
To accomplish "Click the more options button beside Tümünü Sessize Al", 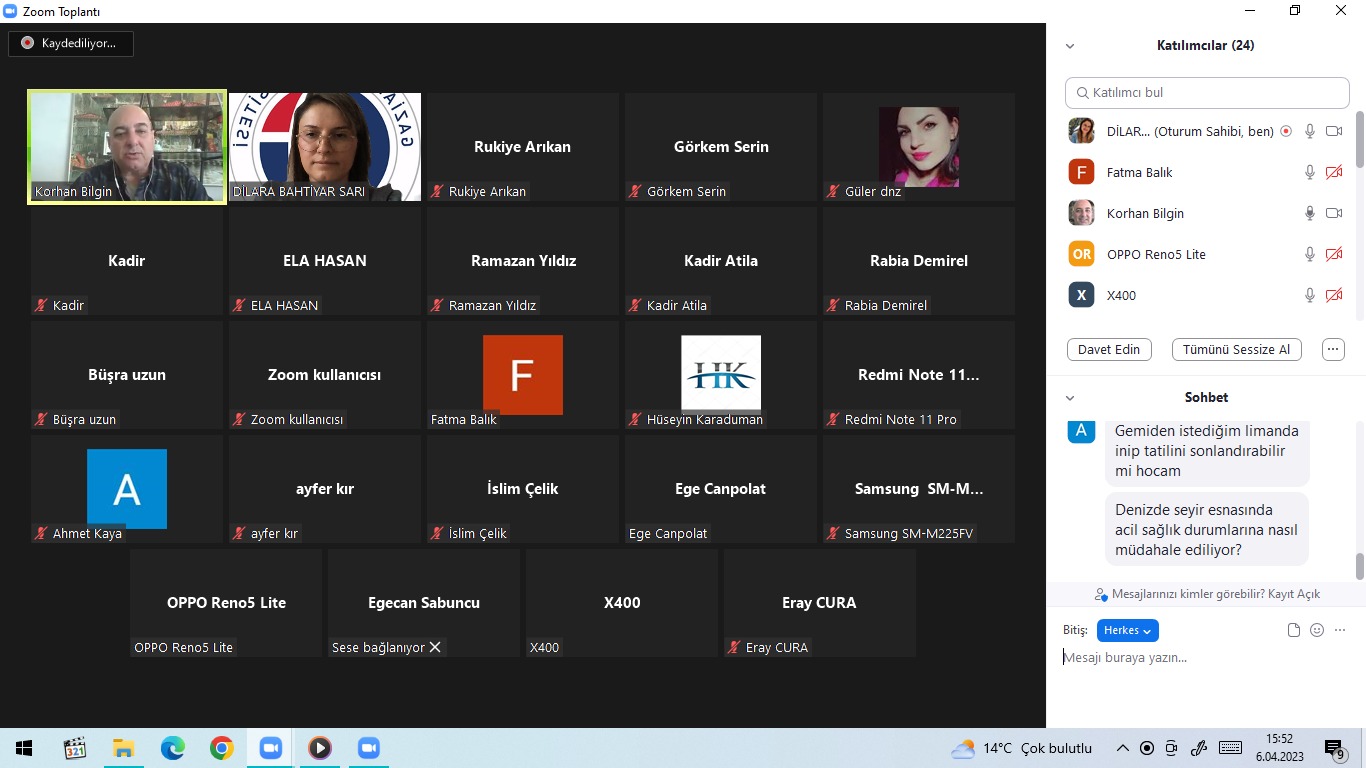I will point(1333,350).
